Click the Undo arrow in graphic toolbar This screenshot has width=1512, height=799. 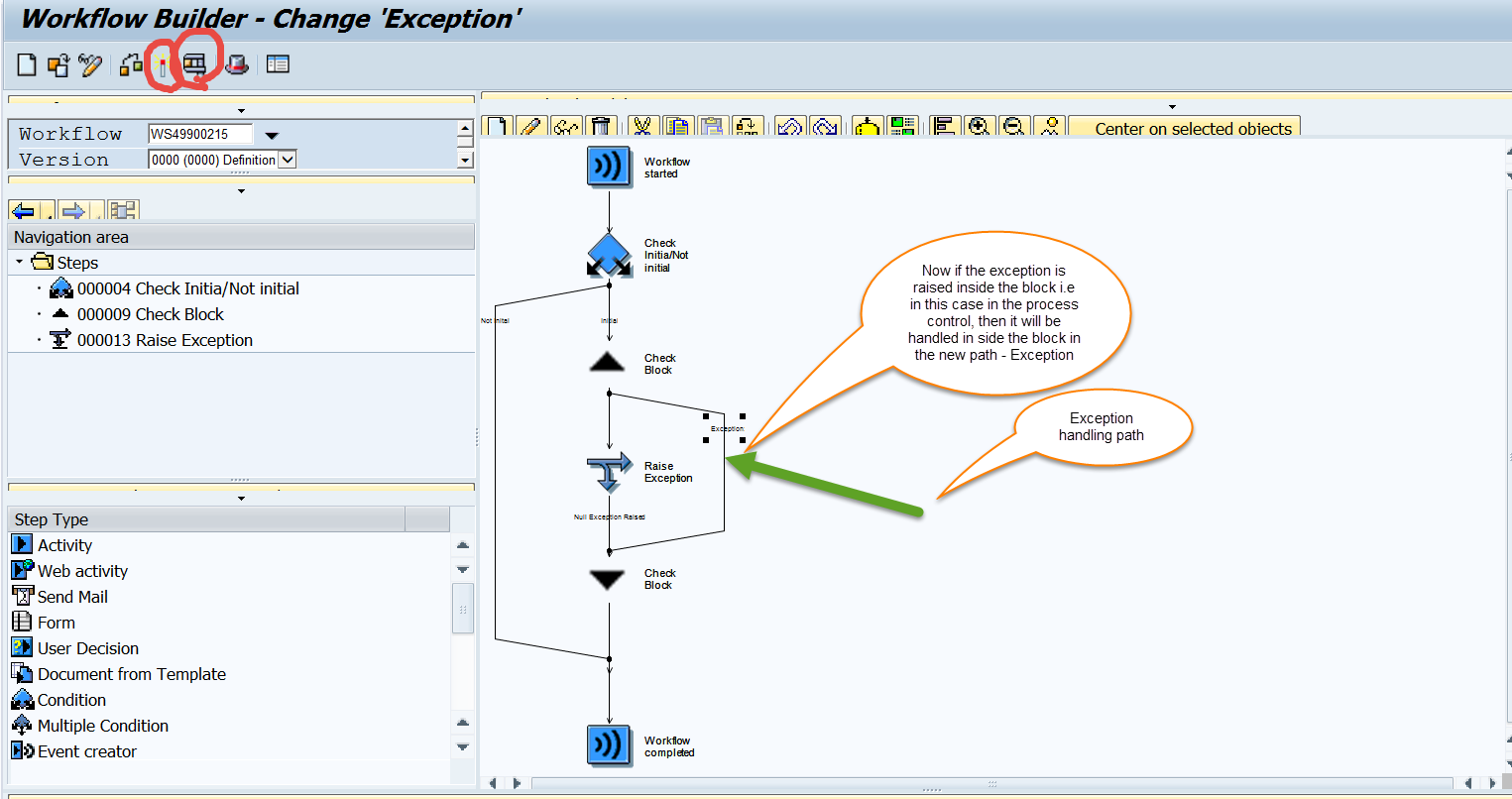tap(789, 127)
